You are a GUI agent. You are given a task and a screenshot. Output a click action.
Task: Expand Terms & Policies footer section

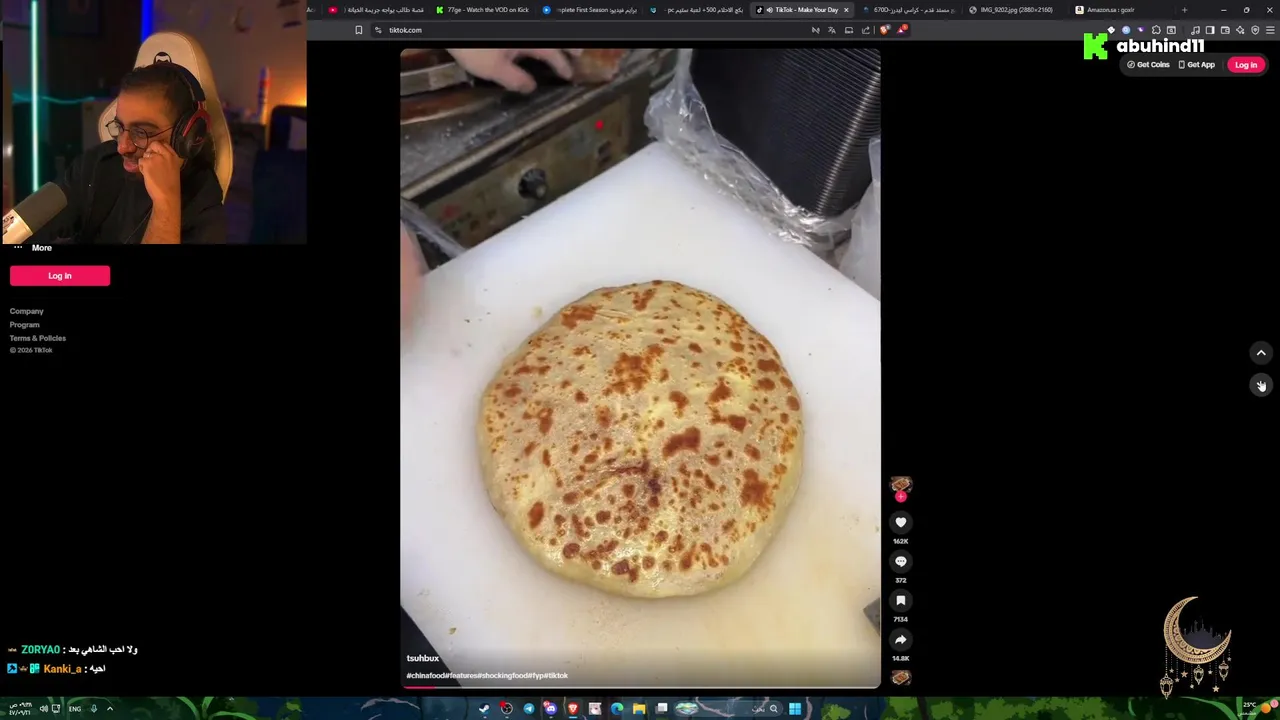tap(38, 338)
